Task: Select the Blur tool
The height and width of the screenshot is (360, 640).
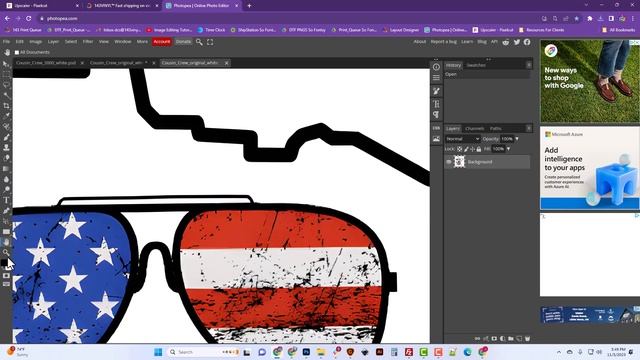Action: [x=6, y=179]
